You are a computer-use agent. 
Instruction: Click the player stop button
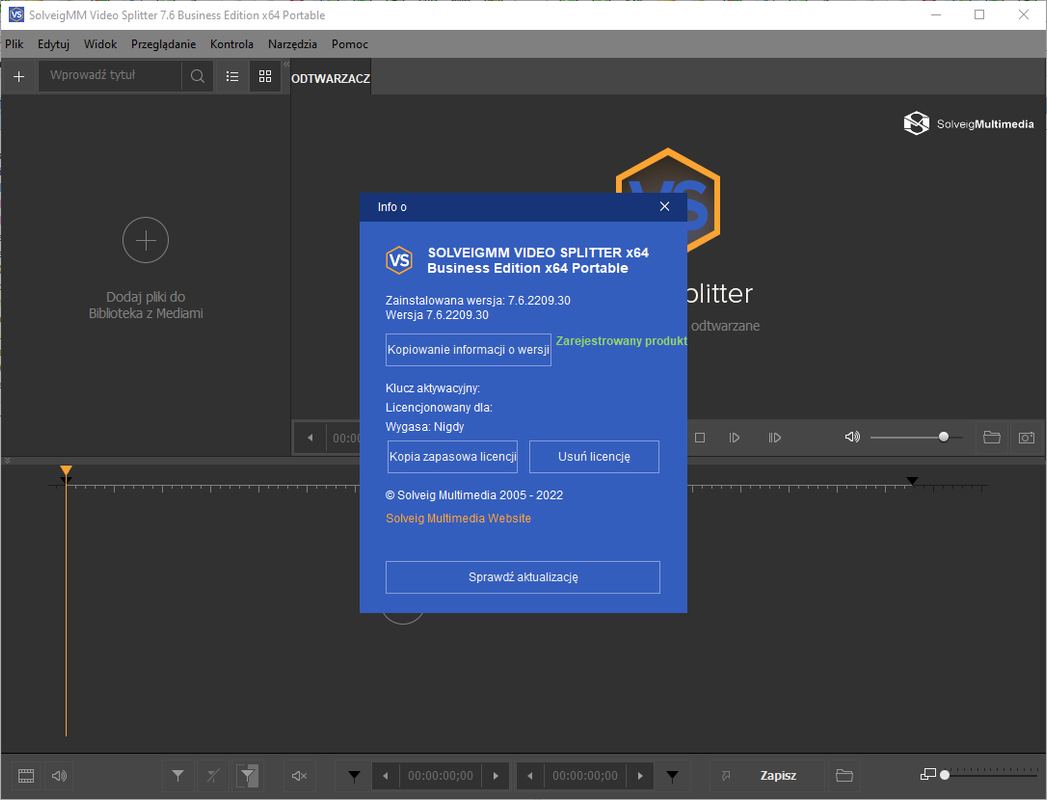pyautogui.click(x=700, y=438)
